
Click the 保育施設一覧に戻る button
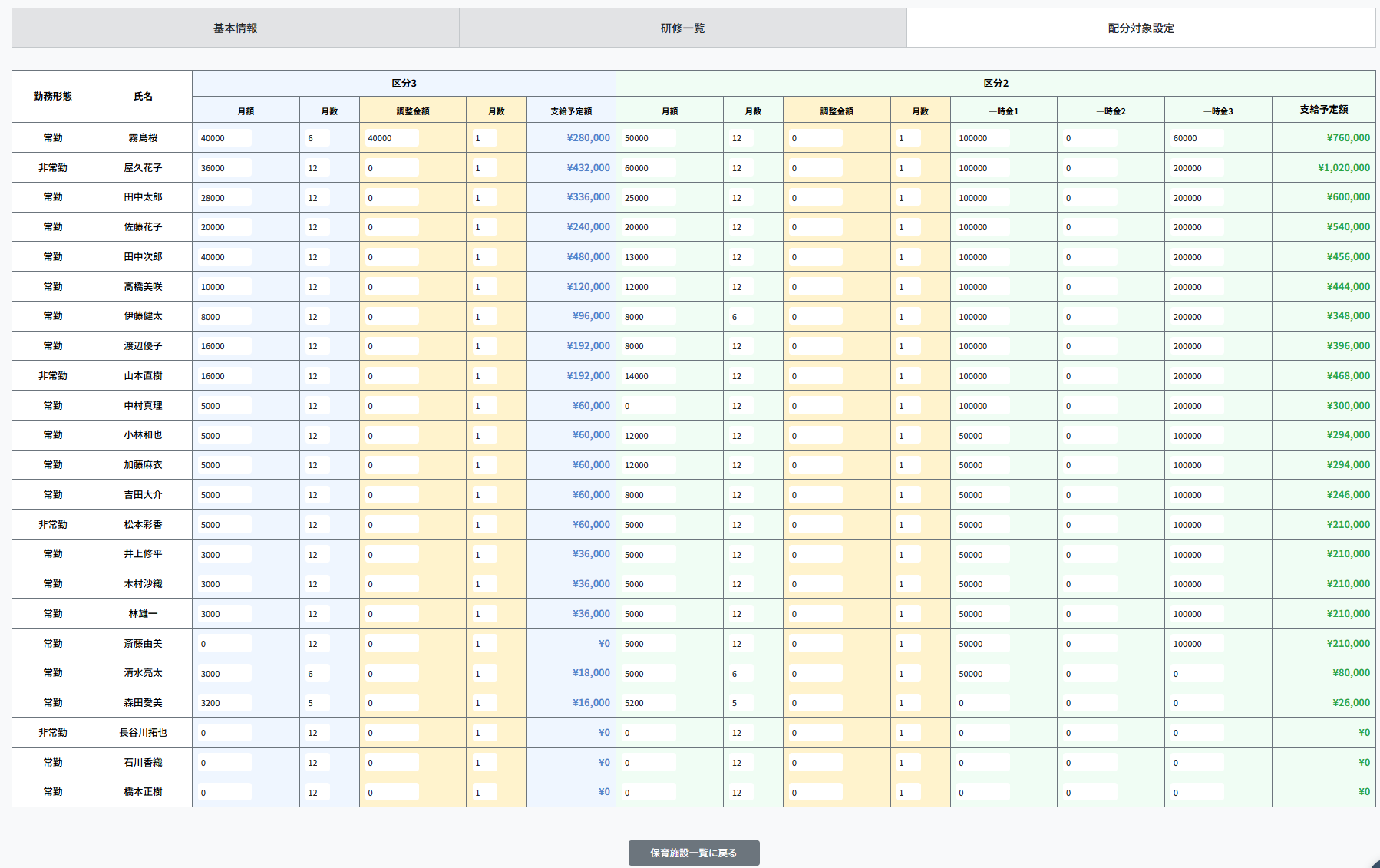click(694, 853)
